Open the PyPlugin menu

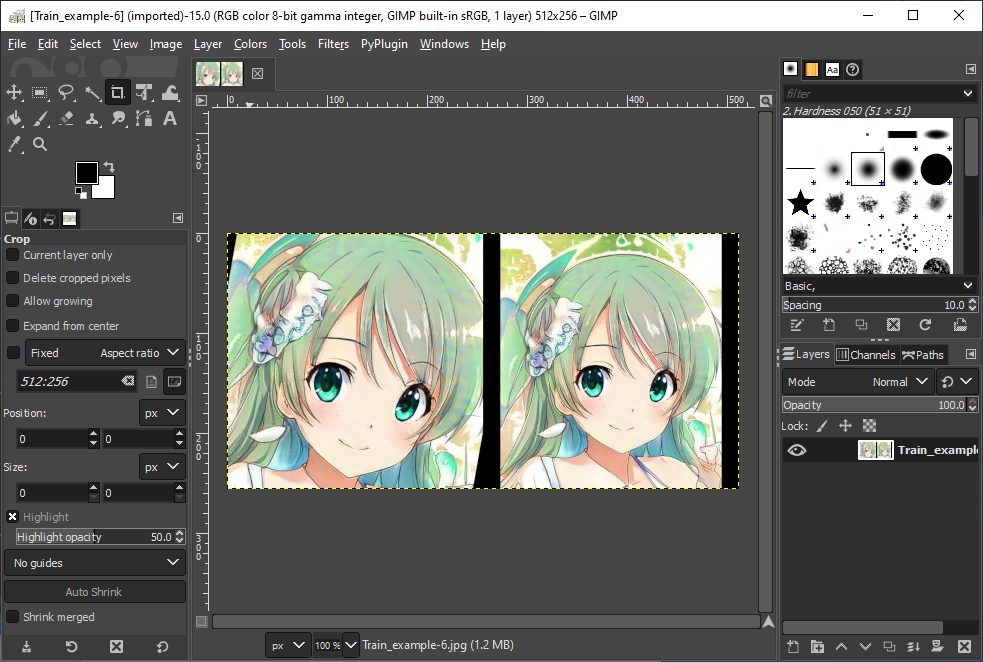pyautogui.click(x=384, y=44)
